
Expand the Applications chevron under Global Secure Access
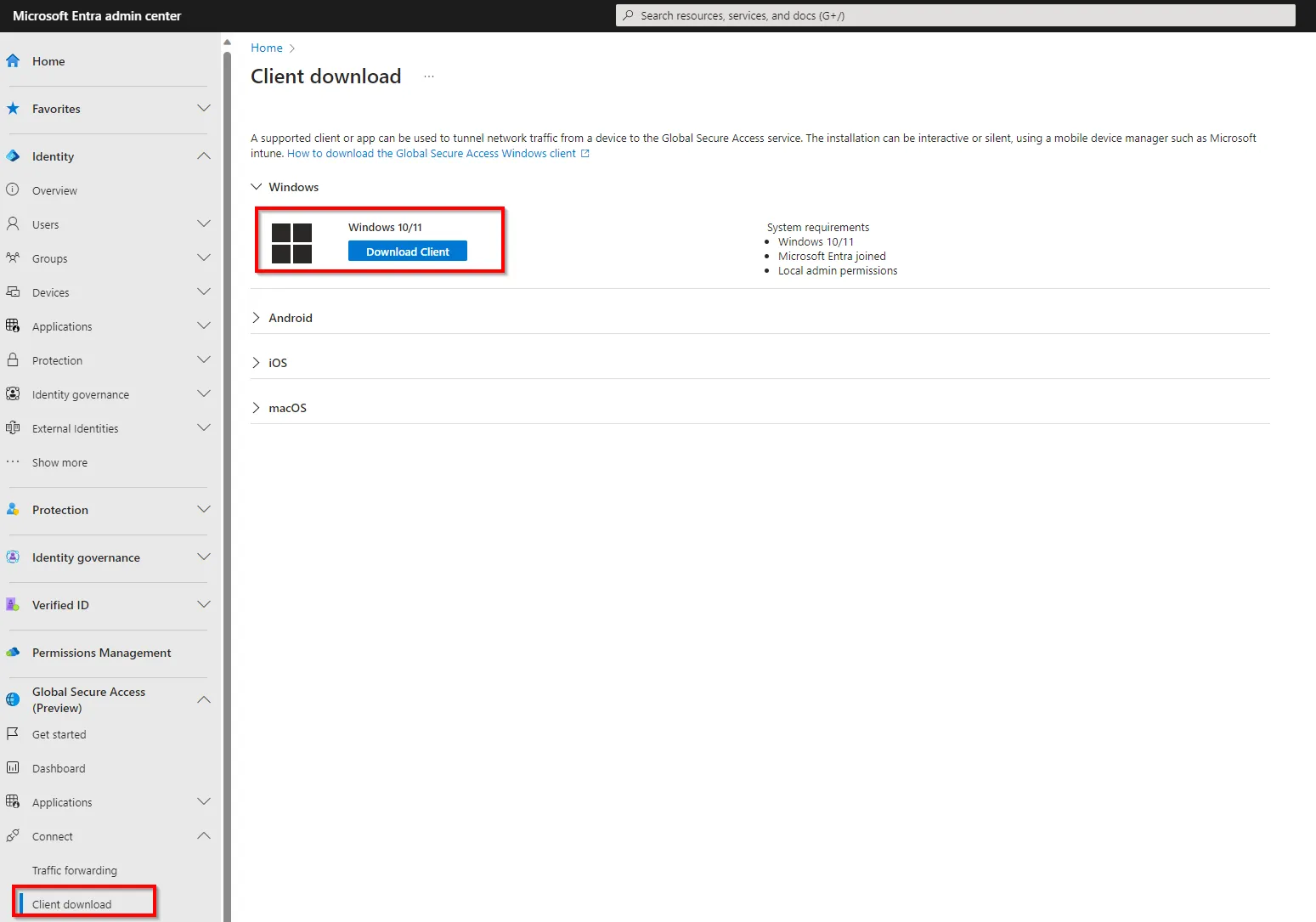[x=204, y=802]
